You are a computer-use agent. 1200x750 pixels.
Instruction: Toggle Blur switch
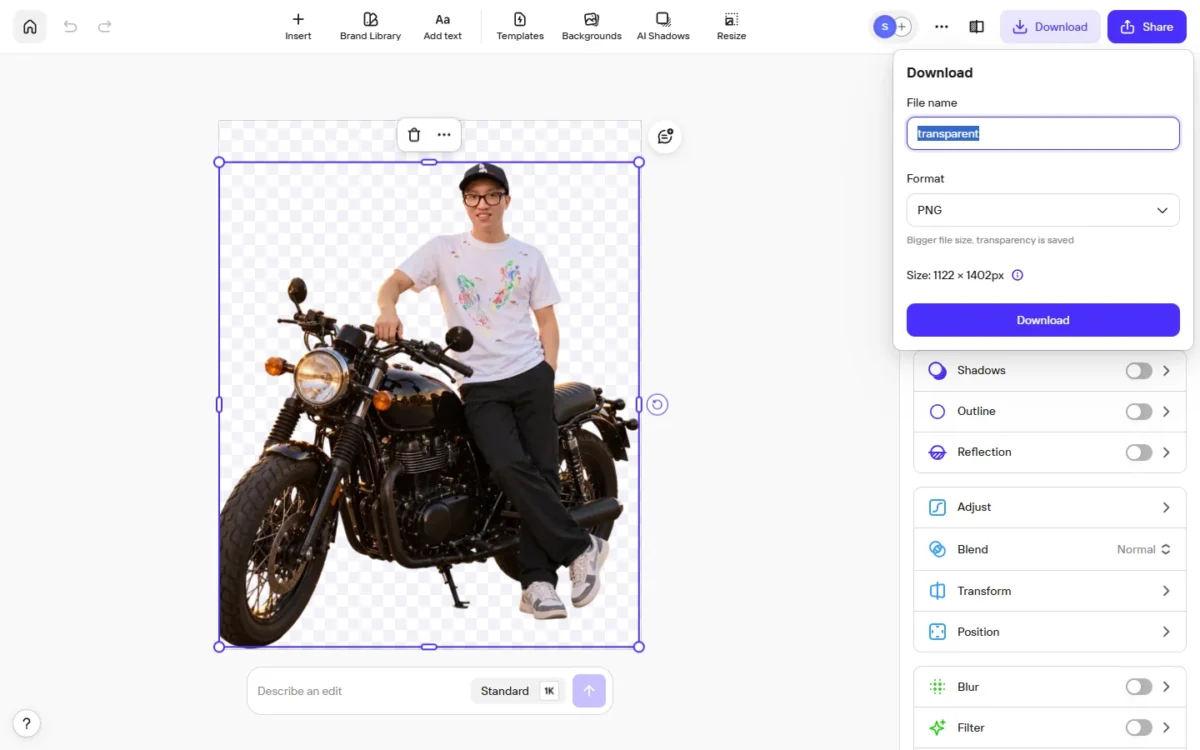pyautogui.click(x=1138, y=687)
